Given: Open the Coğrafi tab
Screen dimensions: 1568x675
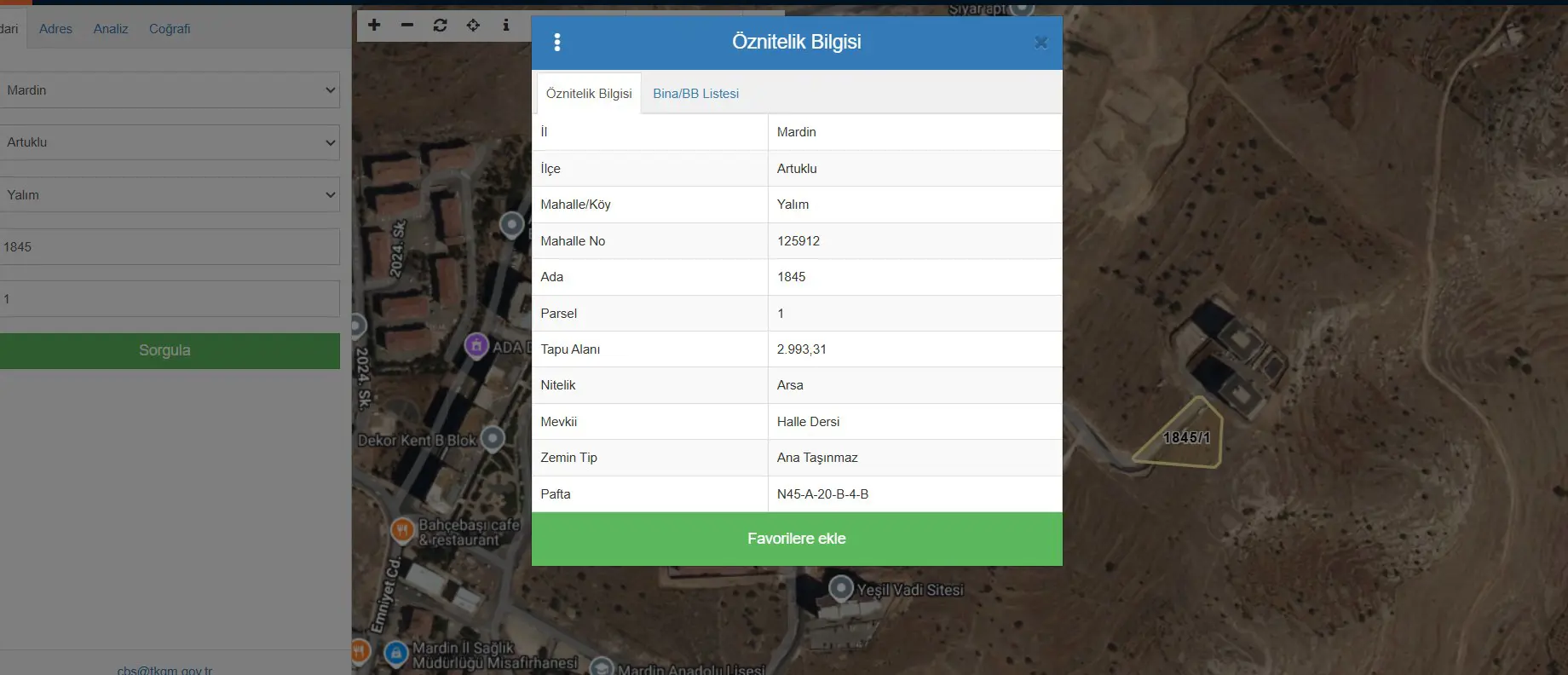Looking at the screenshot, I should tap(170, 29).
